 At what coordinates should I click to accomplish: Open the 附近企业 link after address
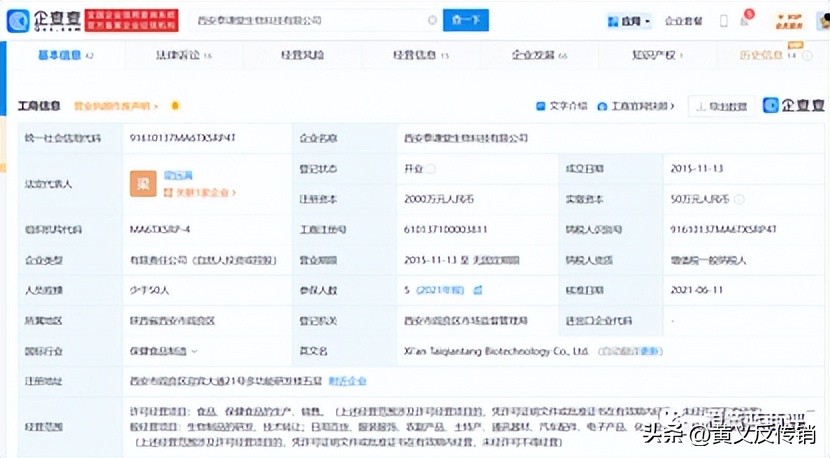[347, 381]
